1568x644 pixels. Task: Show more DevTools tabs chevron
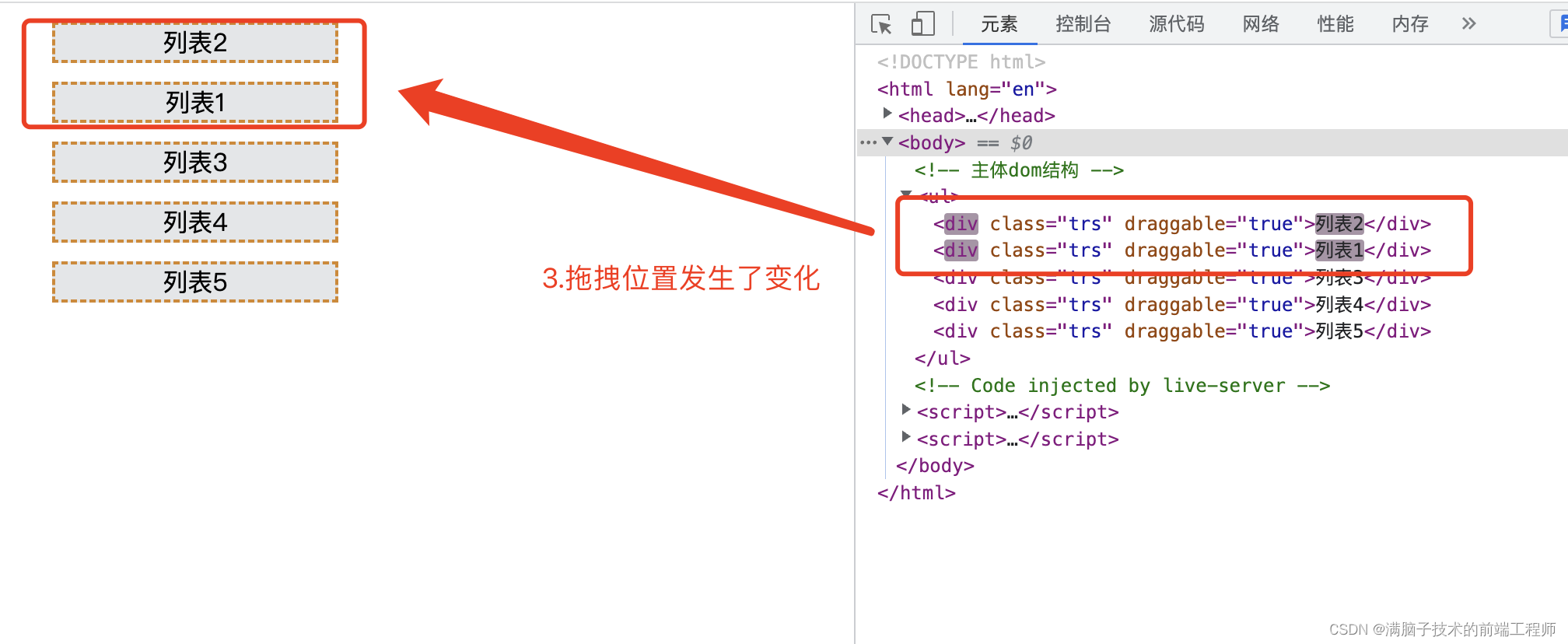point(1468,23)
